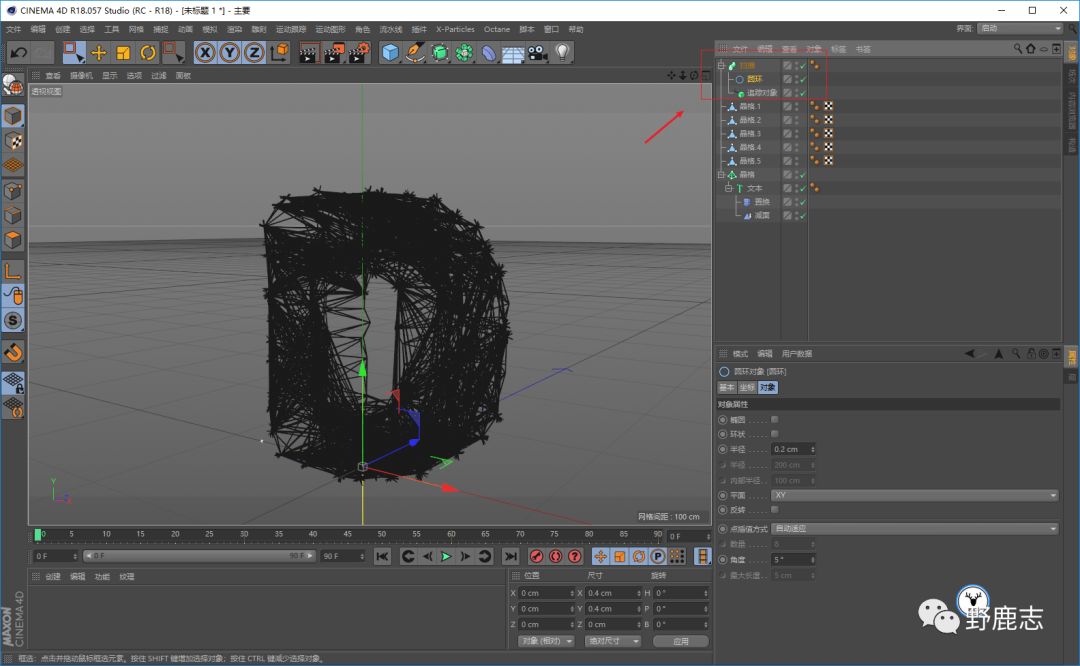Enable the 椭圆 (Ellipse) checkbox
The width and height of the screenshot is (1080, 666).
[775, 420]
